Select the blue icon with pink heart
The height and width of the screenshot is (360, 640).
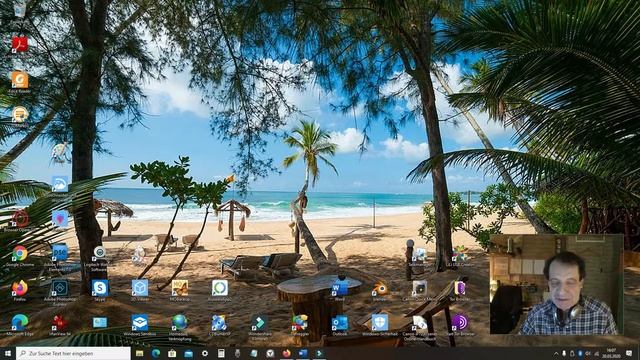point(60,220)
